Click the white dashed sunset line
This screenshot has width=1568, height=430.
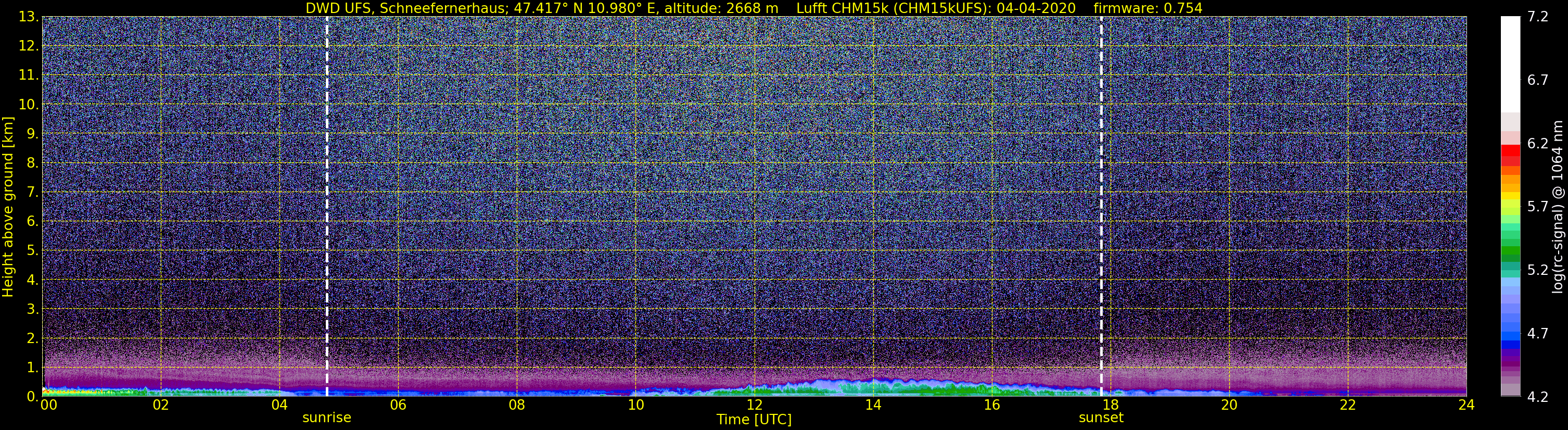(1101, 207)
